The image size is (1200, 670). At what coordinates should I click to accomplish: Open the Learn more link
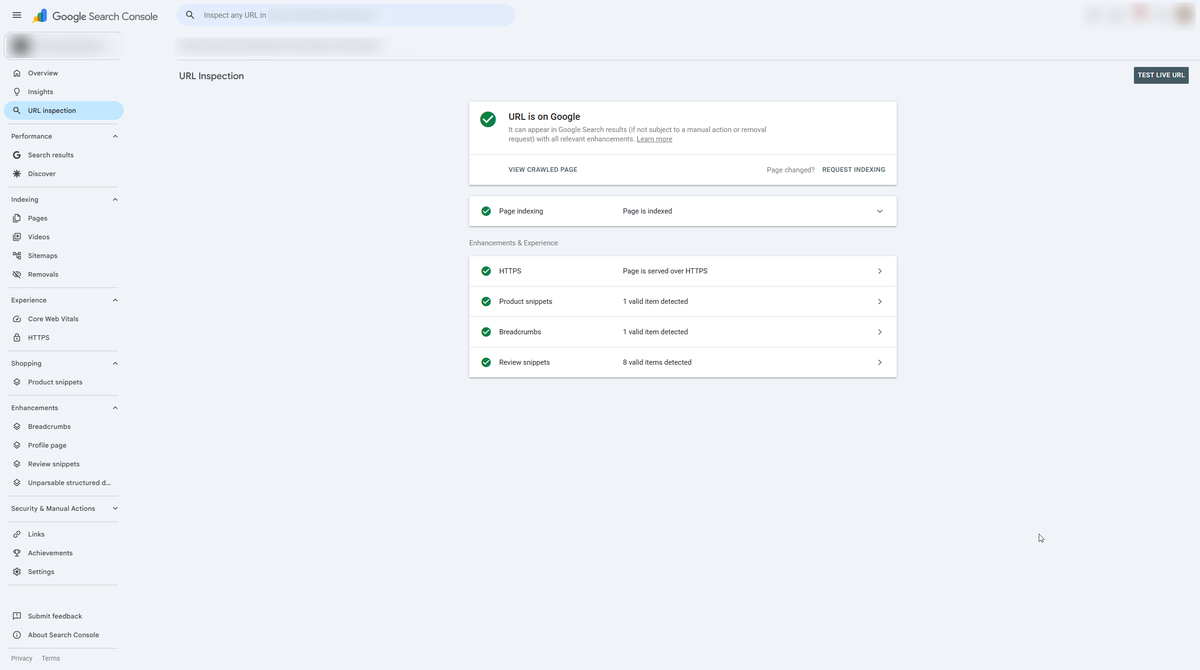654,139
